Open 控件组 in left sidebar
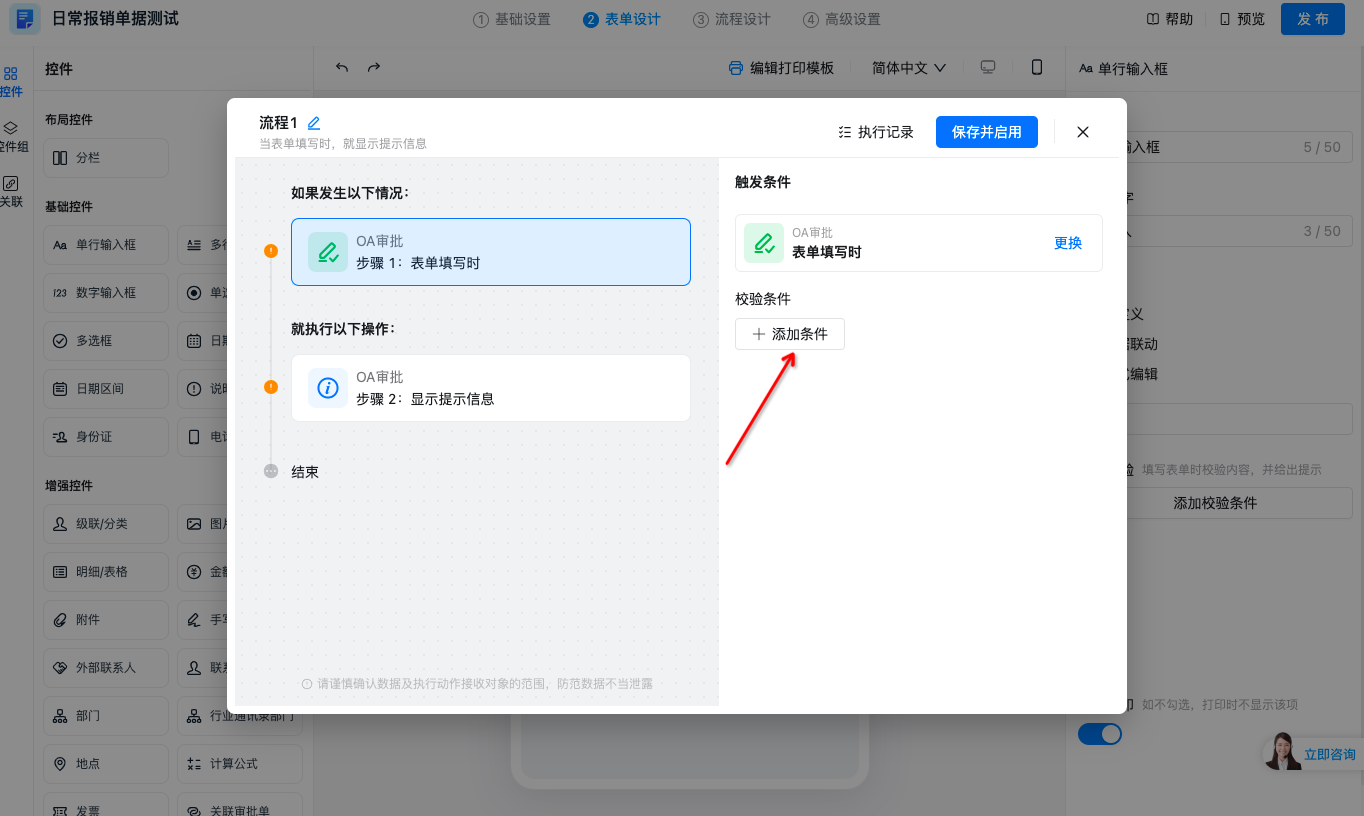Screen dimensions: 1364x816 click(x=11, y=137)
